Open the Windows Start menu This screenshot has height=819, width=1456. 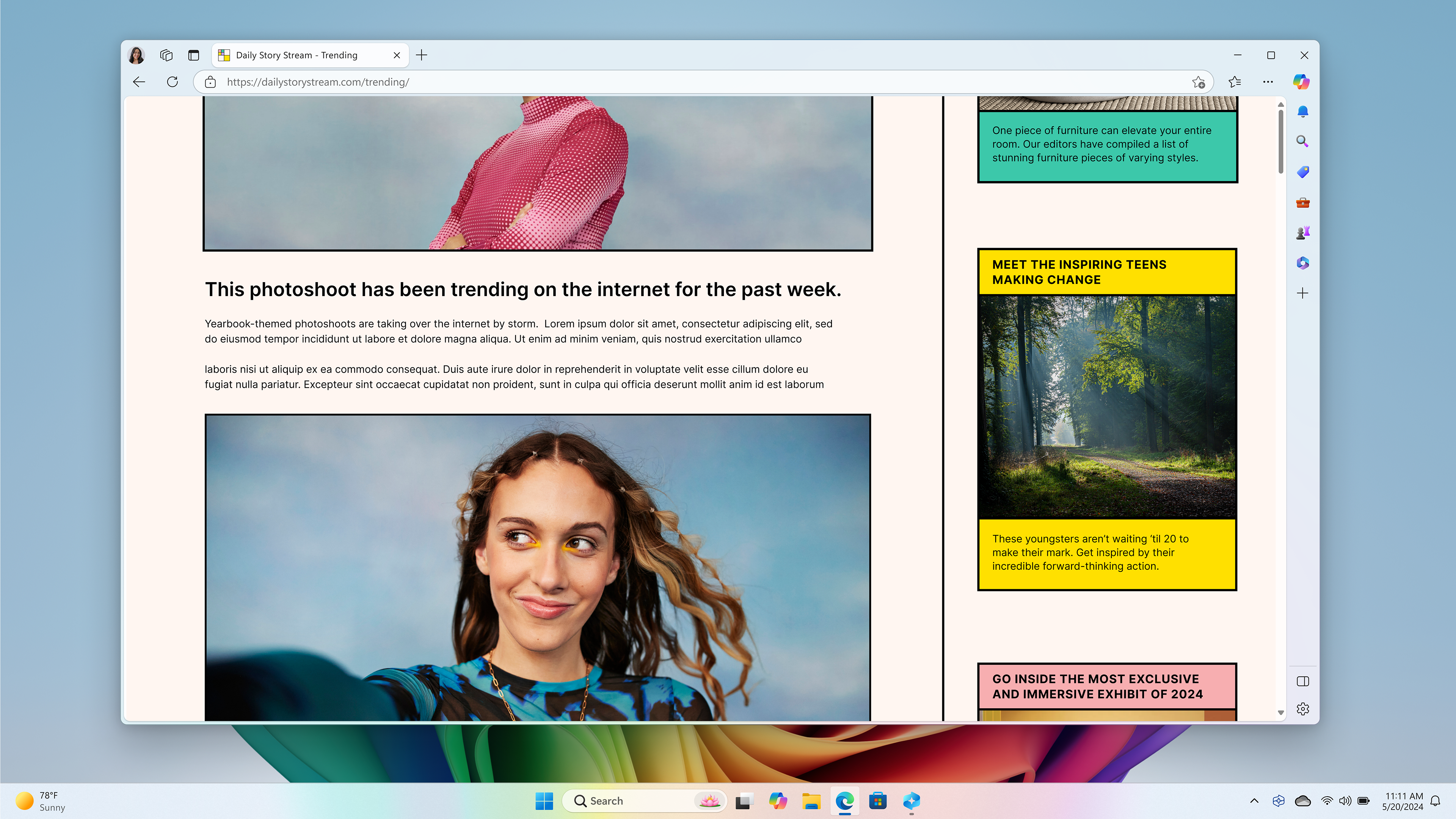click(544, 801)
